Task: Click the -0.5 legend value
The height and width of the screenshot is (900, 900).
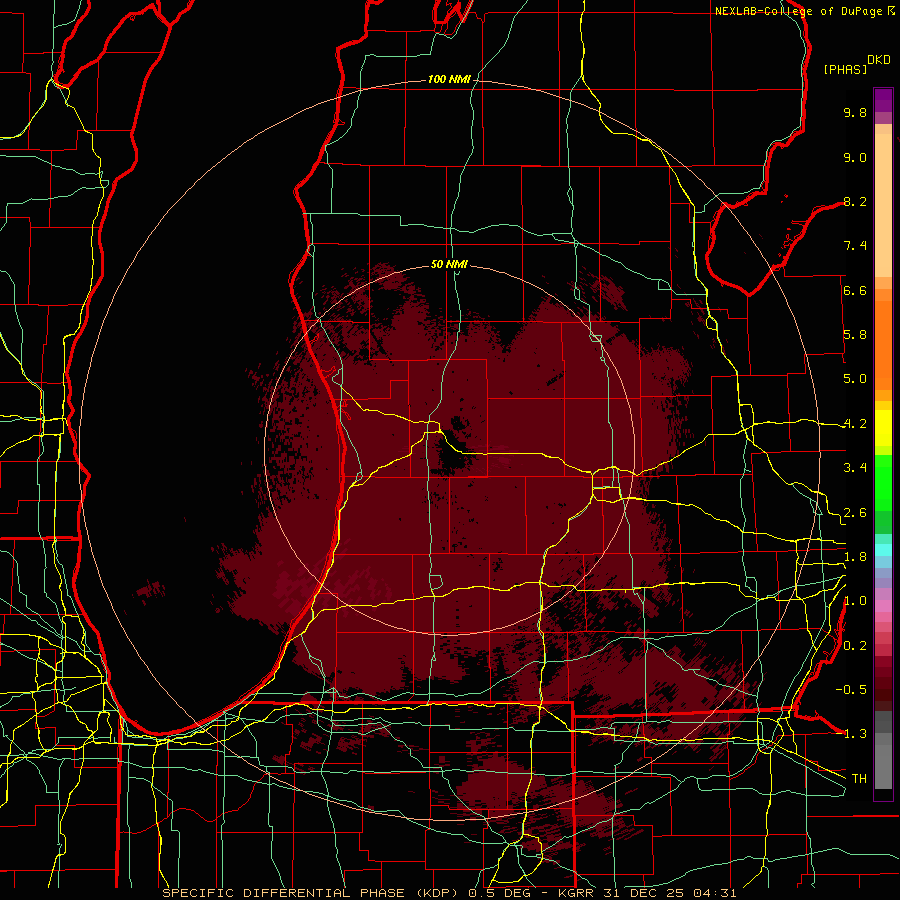Action: pyautogui.click(x=851, y=690)
